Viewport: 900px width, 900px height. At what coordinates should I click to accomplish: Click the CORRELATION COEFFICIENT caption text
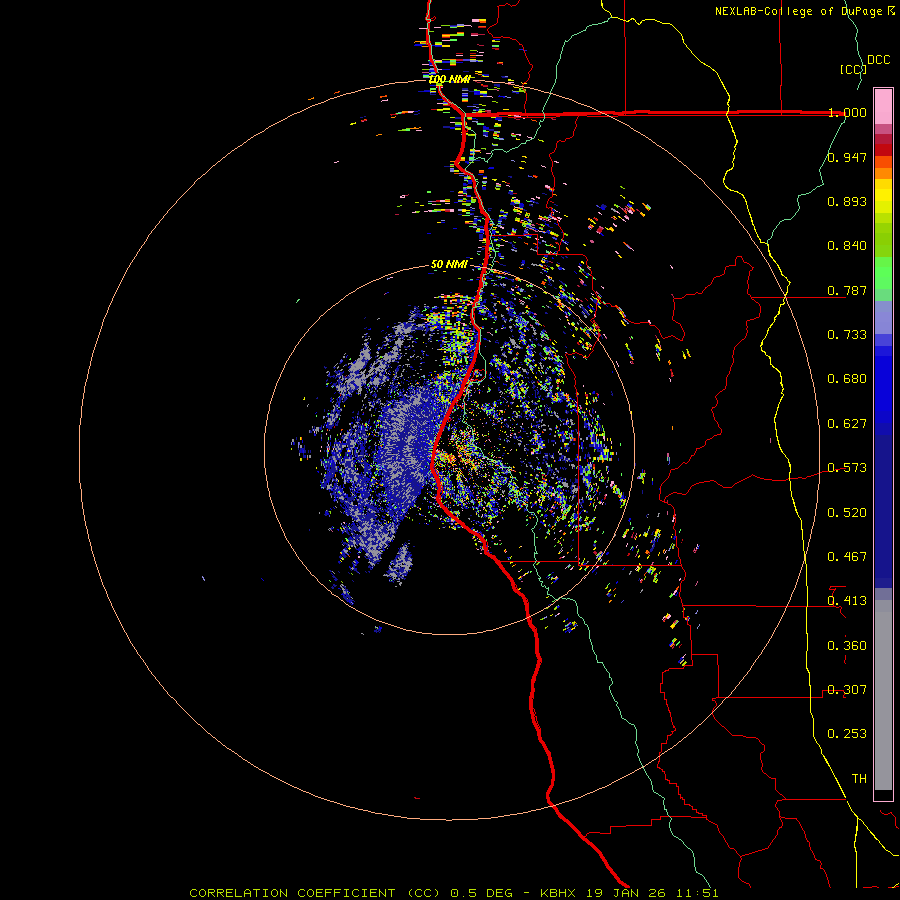pyautogui.click(x=292, y=893)
